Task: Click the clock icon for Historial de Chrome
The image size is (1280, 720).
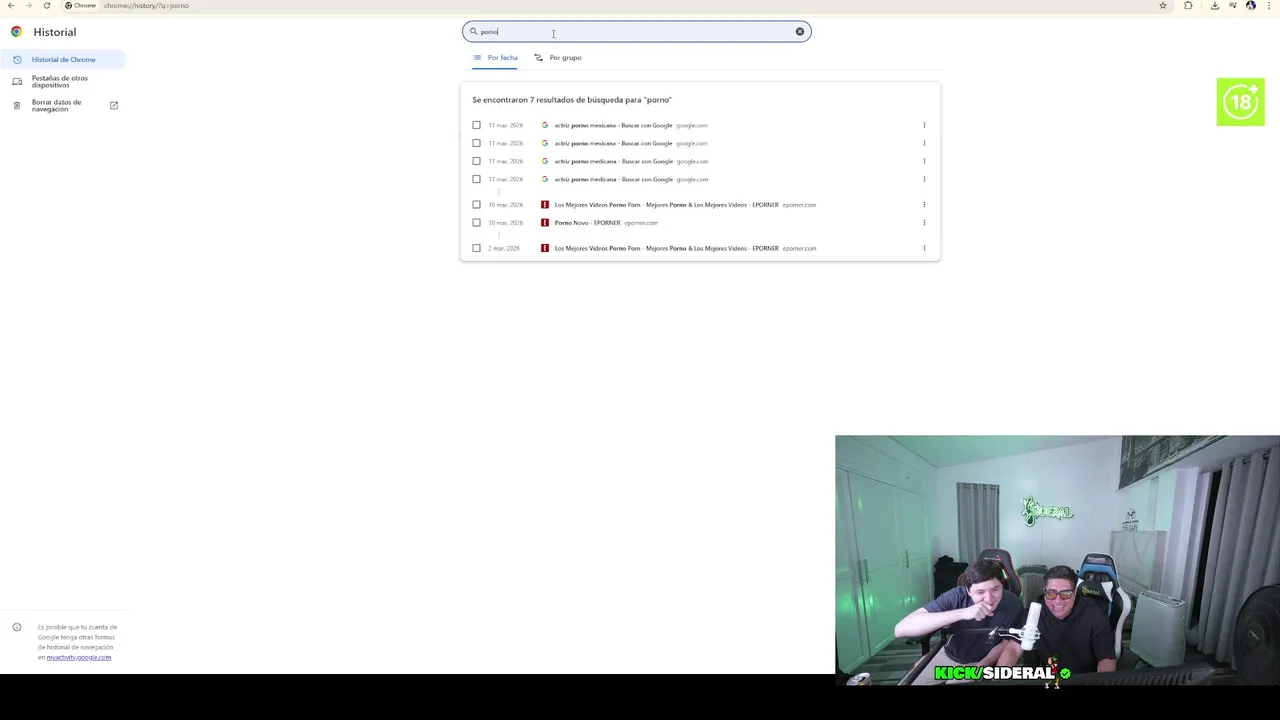Action: click(17, 60)
